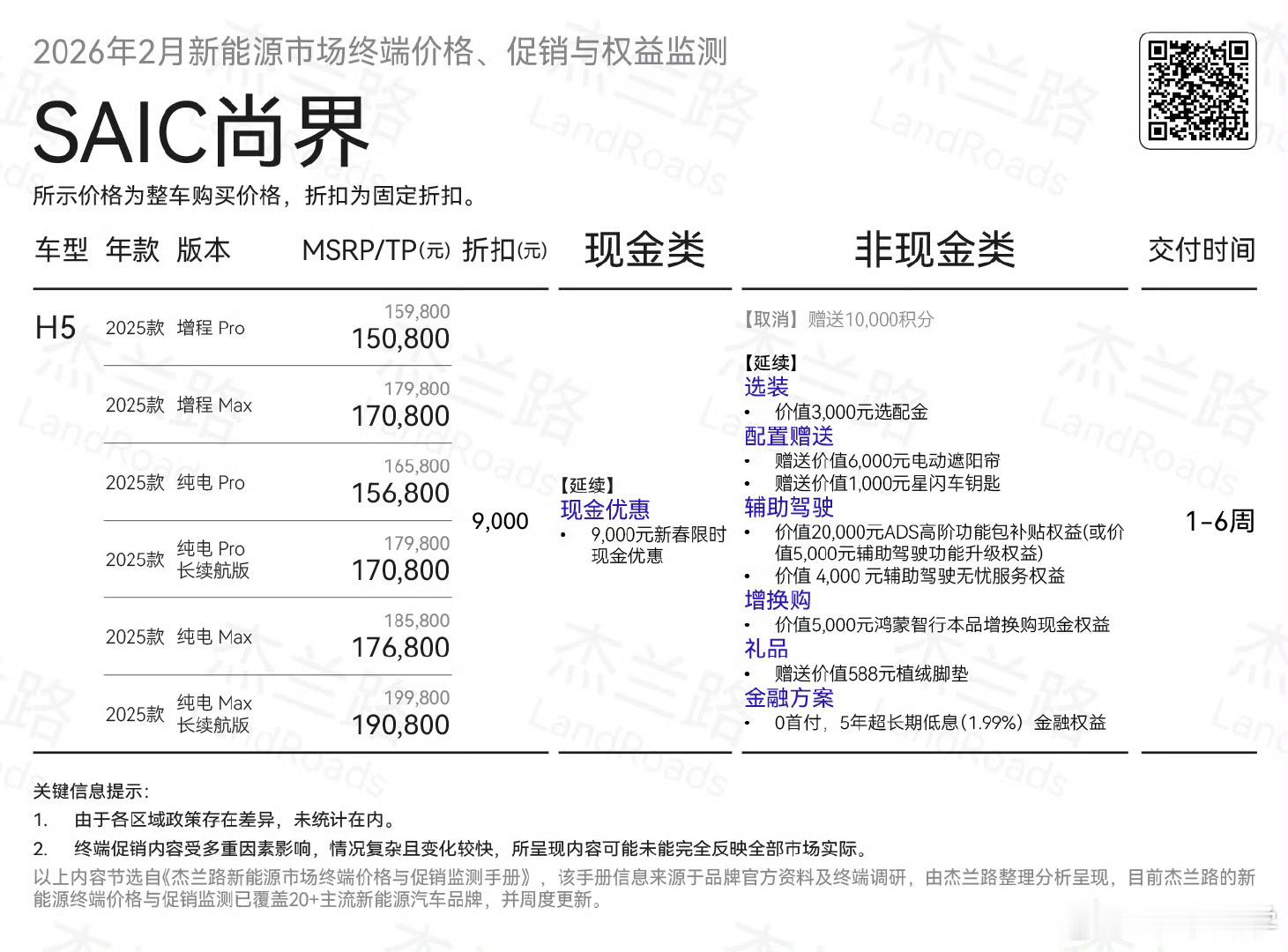This screenshot has height=952, width=1288.
Task: Click the 版本 column header
Action: coord(203,250)
